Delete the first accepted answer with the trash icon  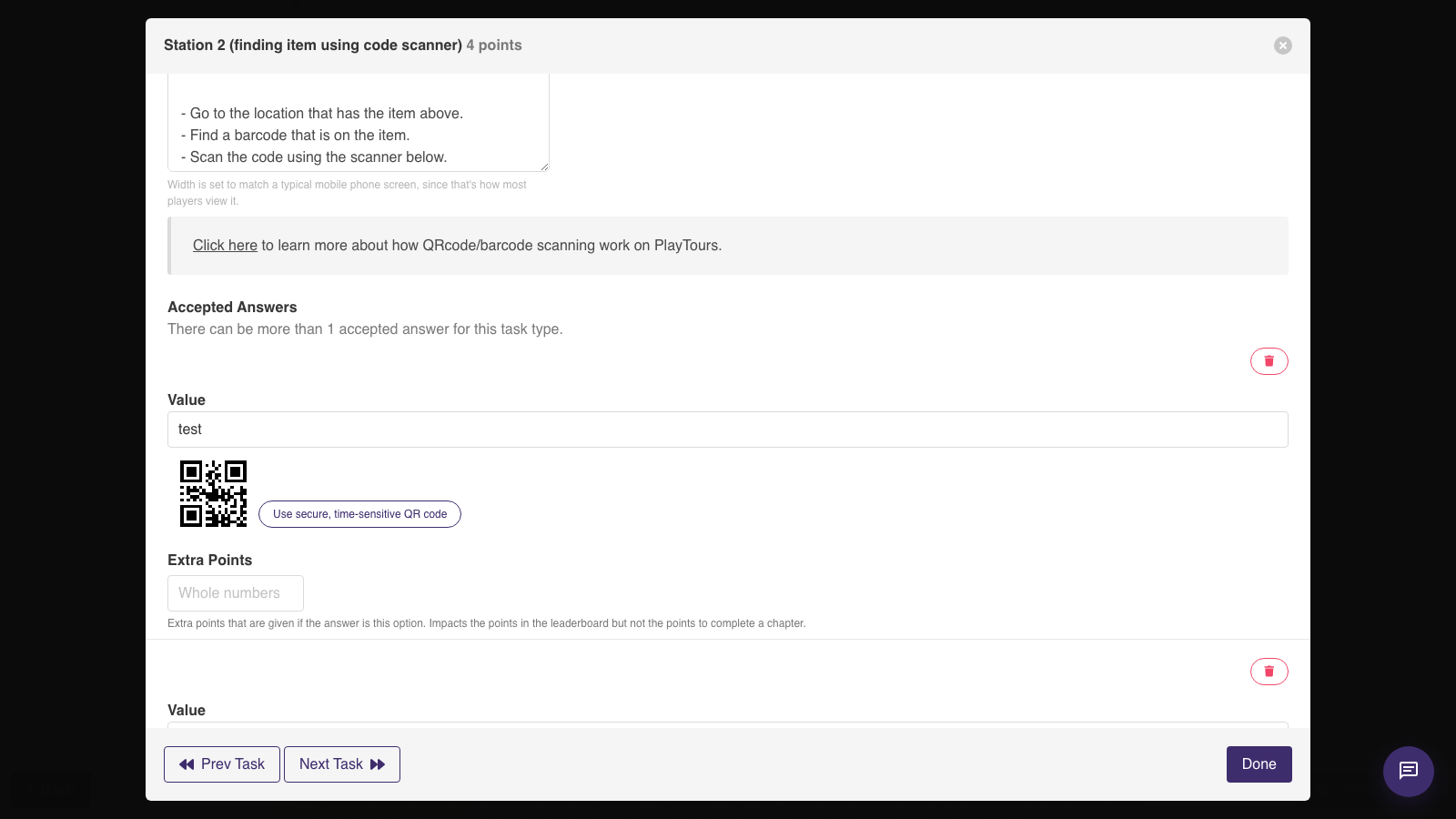[x=1269, y=361]
